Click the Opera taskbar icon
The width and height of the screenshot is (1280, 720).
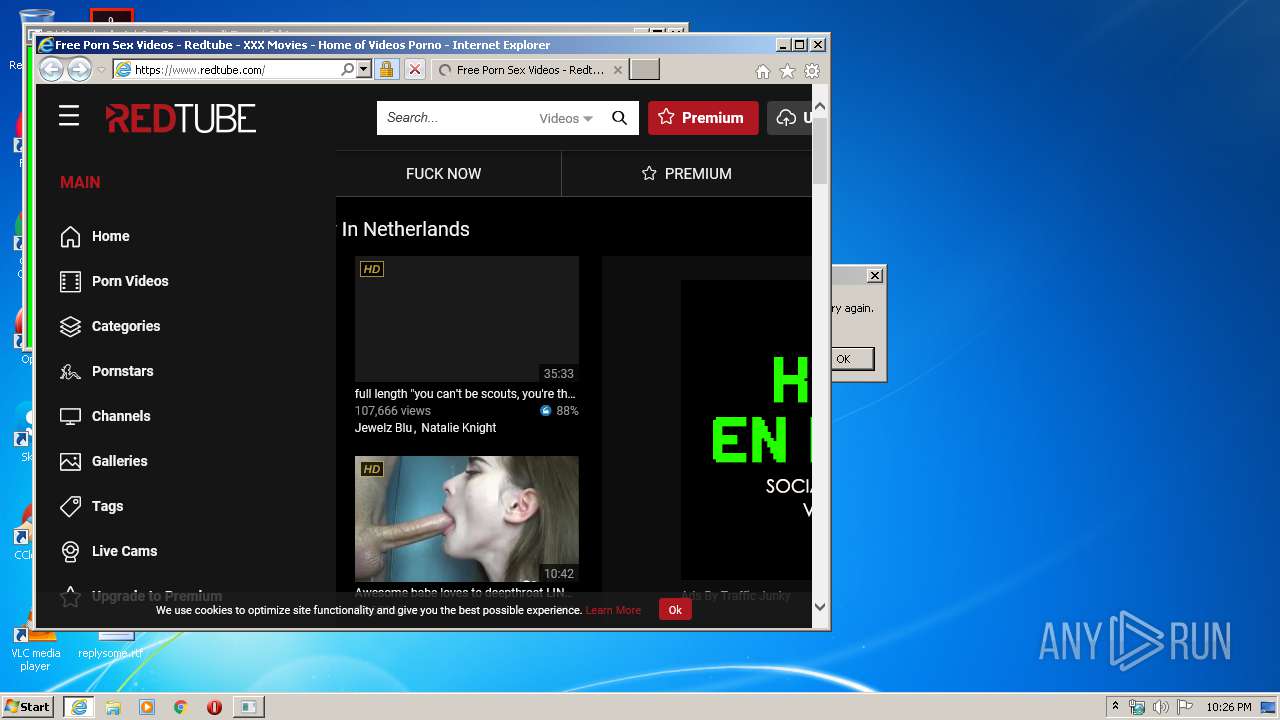click(214, 707)
